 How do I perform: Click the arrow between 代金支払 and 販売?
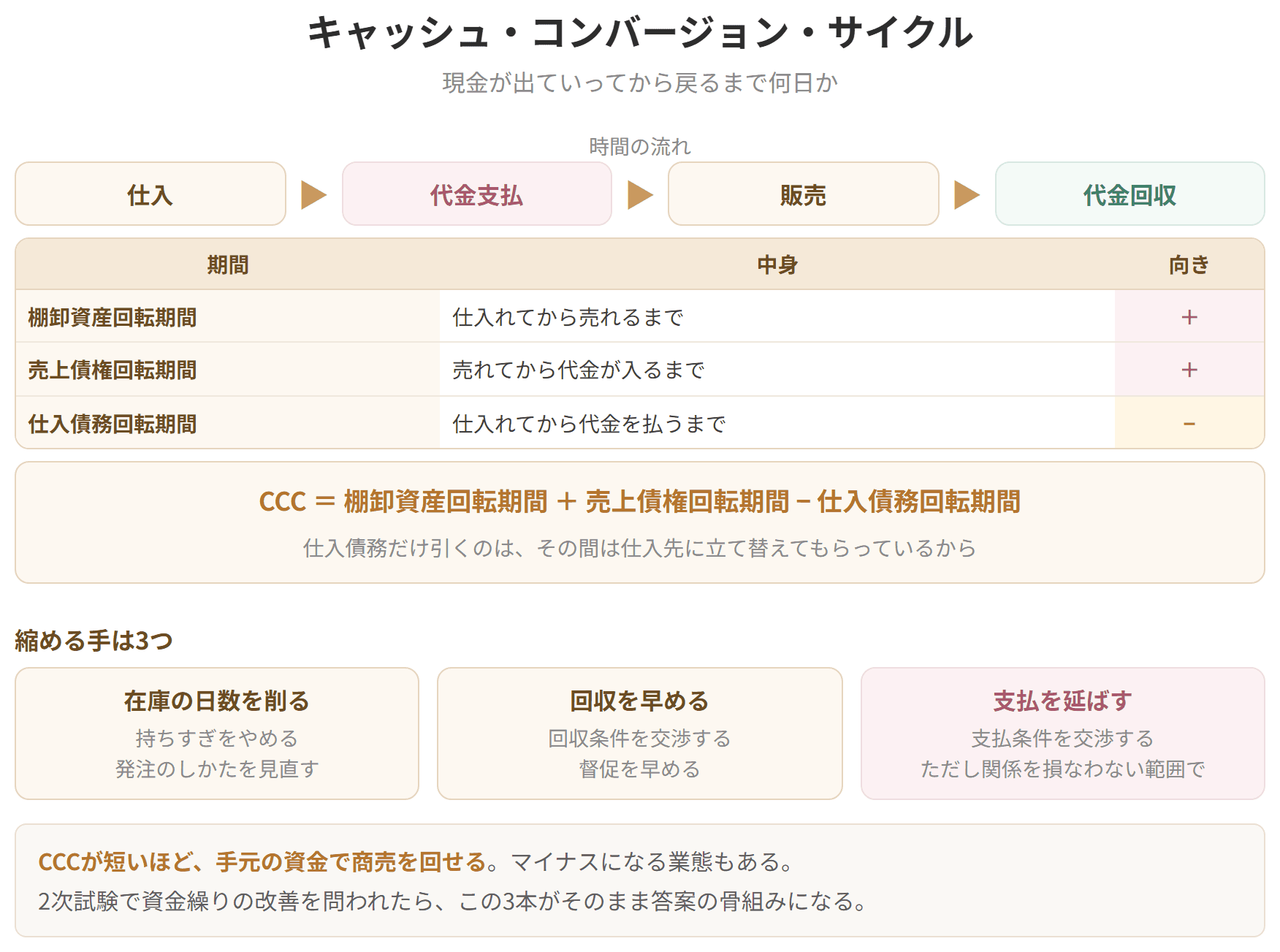click(641, 195)
